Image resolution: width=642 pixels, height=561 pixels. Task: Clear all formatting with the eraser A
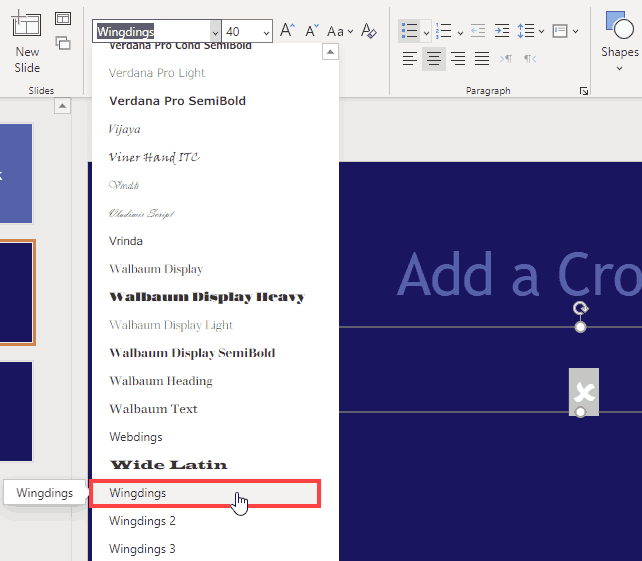click(368, 31)
